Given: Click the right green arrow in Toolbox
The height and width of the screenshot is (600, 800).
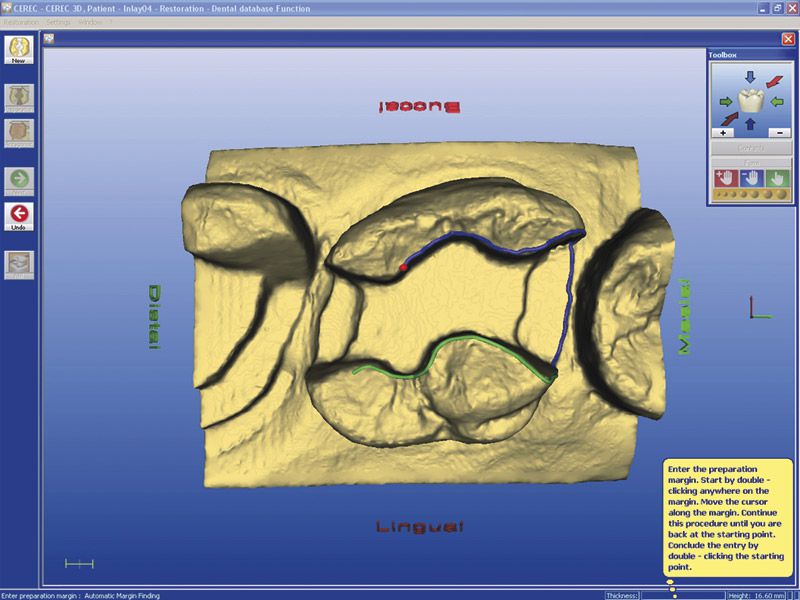Looking at the screenshot, I should pos(776,100).
